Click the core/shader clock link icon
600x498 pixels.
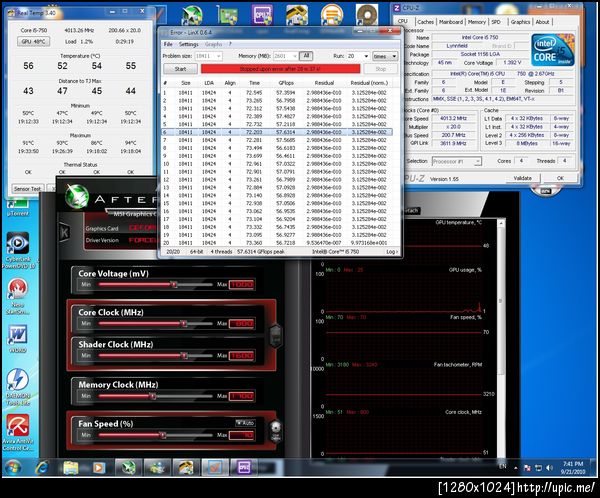click(x=276, y=336)
